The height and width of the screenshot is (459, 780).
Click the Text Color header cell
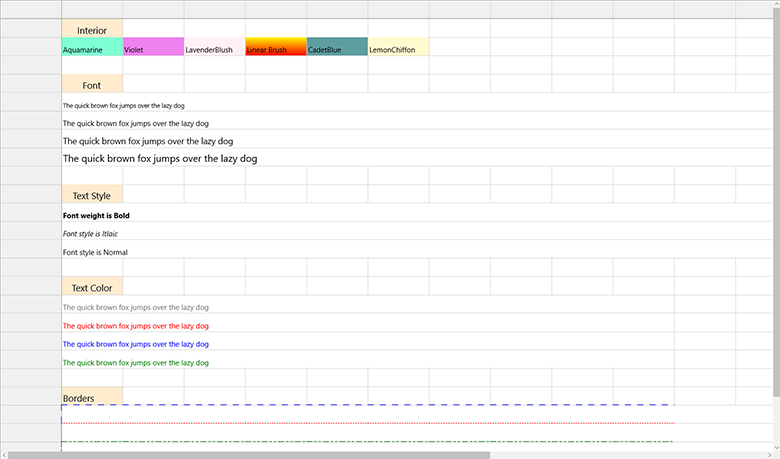point(92,288)
